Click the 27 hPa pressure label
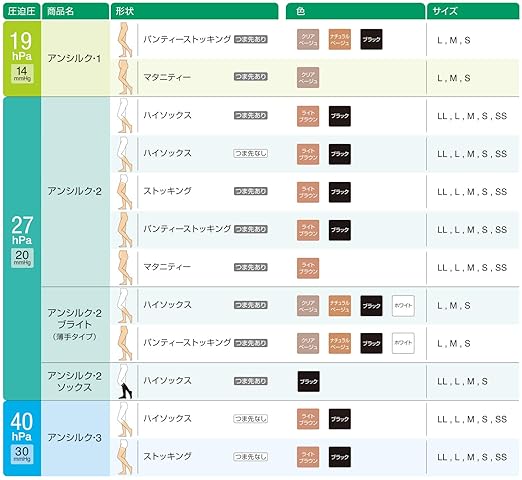Image resolution: width=522 pixels, height=480 pixels. tap(22, 230)
